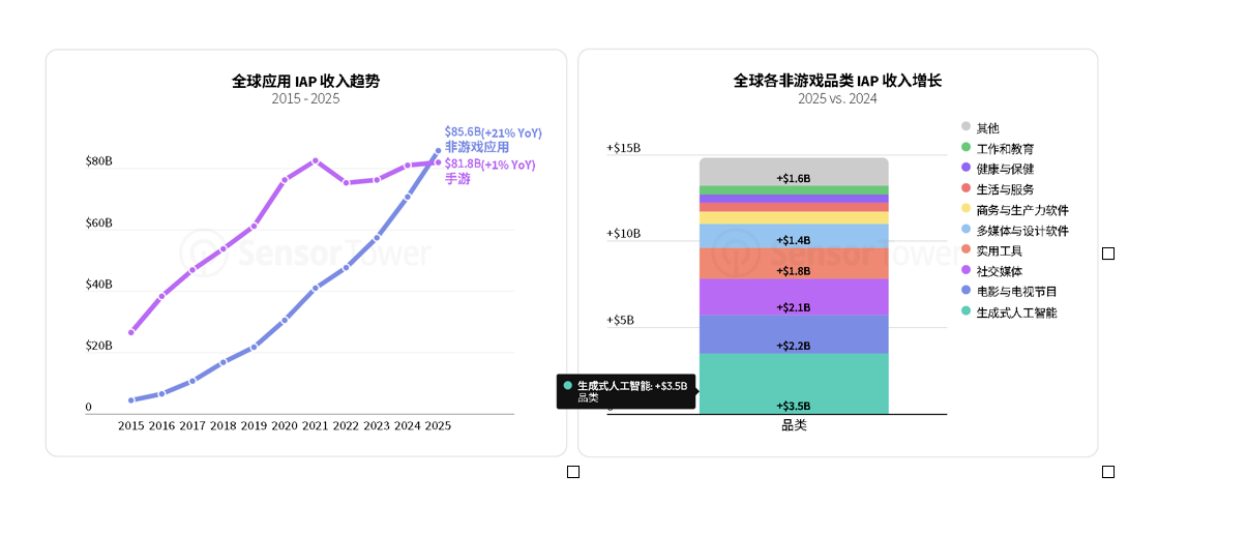Click the 非游戏应用 line label
This screenshot has width=1248, height=536.
(x=477, y=147)
